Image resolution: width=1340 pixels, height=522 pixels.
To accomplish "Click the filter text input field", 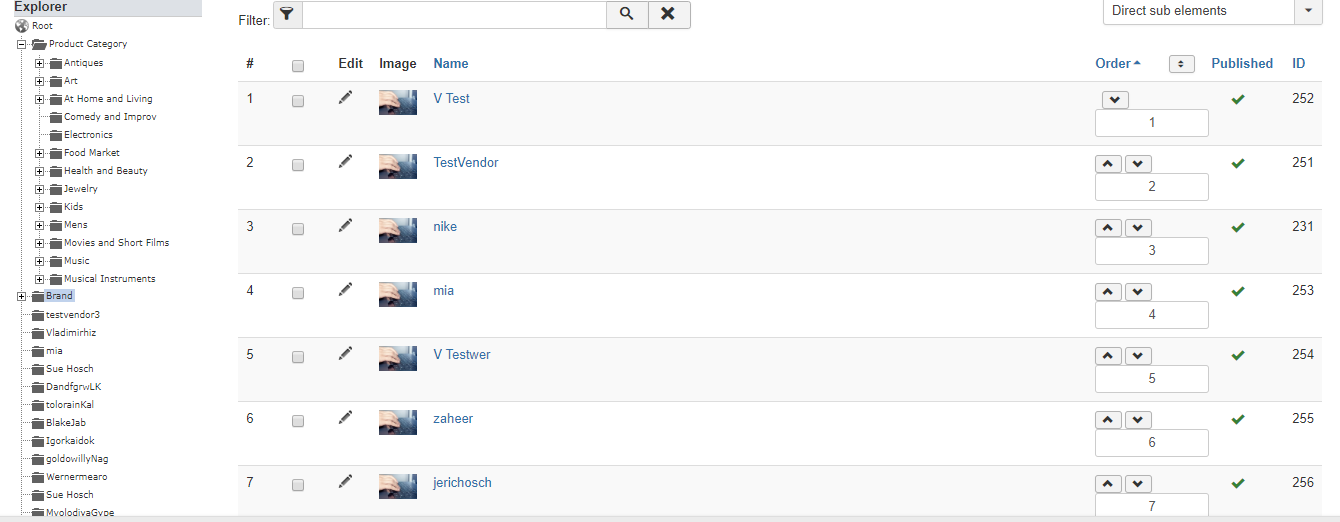I will pyautogui.click(x=454, y=14).
